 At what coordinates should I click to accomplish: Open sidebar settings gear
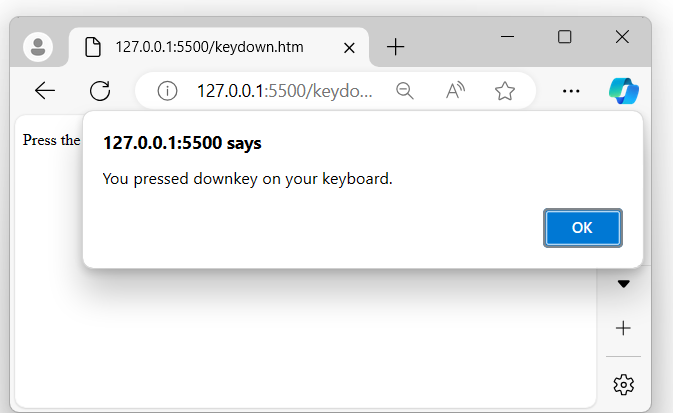pyautogui.click(x=623, y=384)
